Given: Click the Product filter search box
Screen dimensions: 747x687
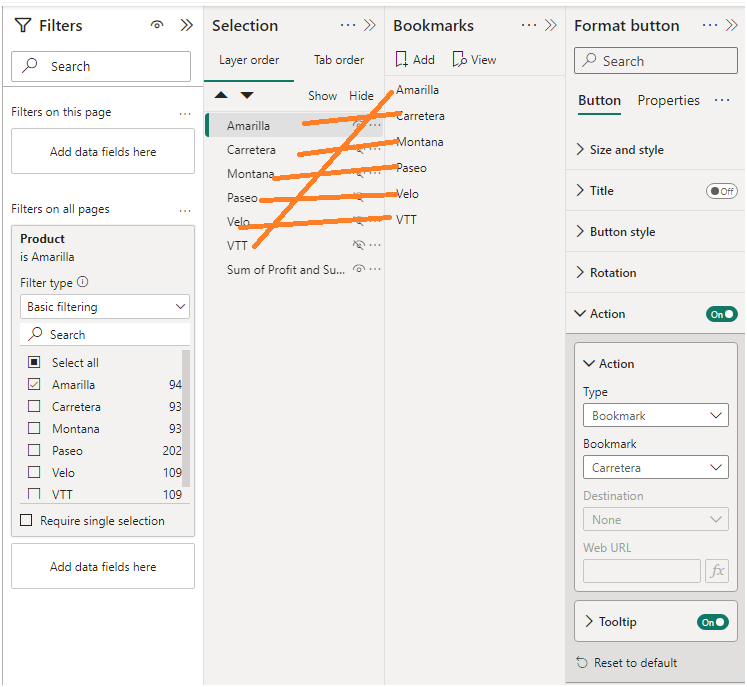Looking at the screenshot, I should 105,334.
